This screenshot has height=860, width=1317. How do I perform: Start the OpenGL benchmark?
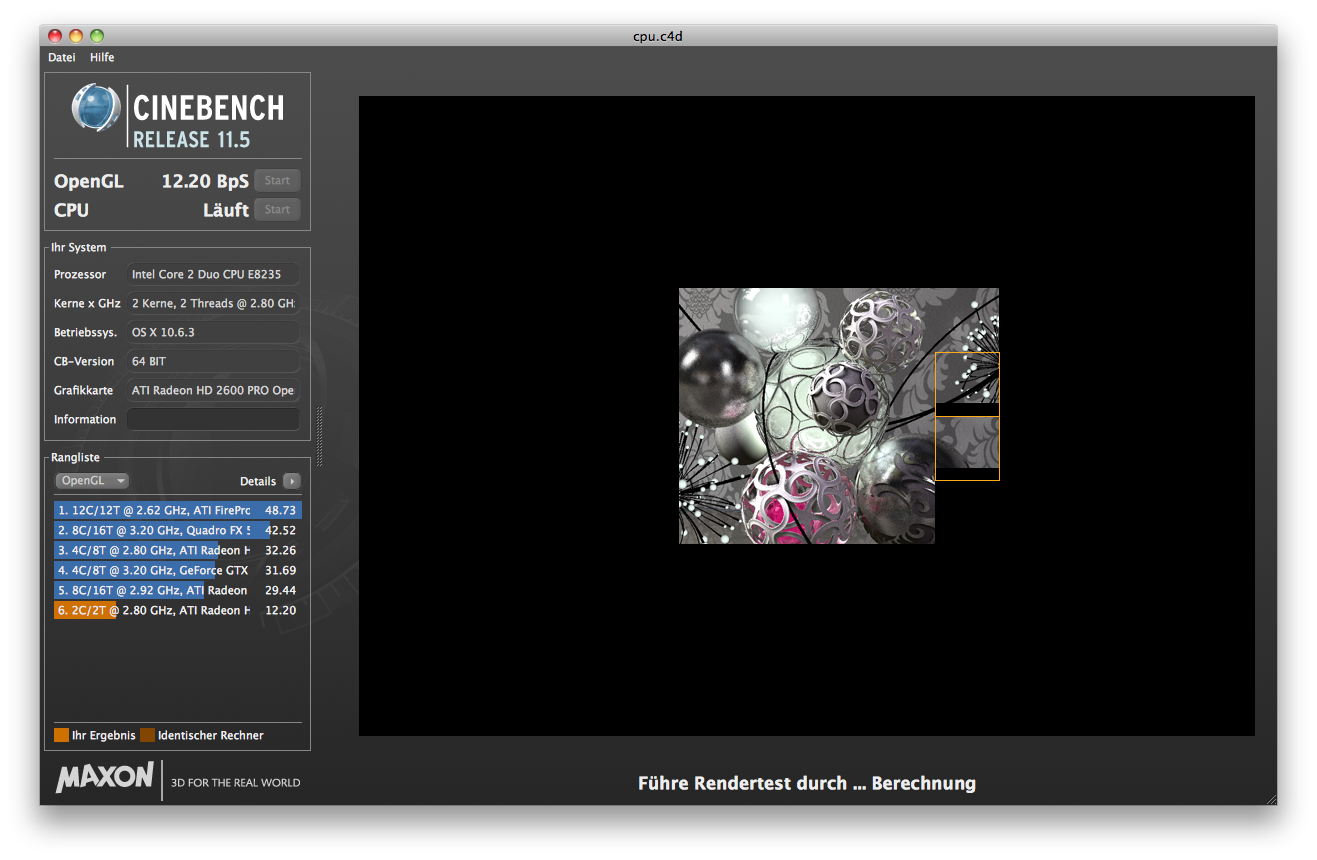coord(277,181)
